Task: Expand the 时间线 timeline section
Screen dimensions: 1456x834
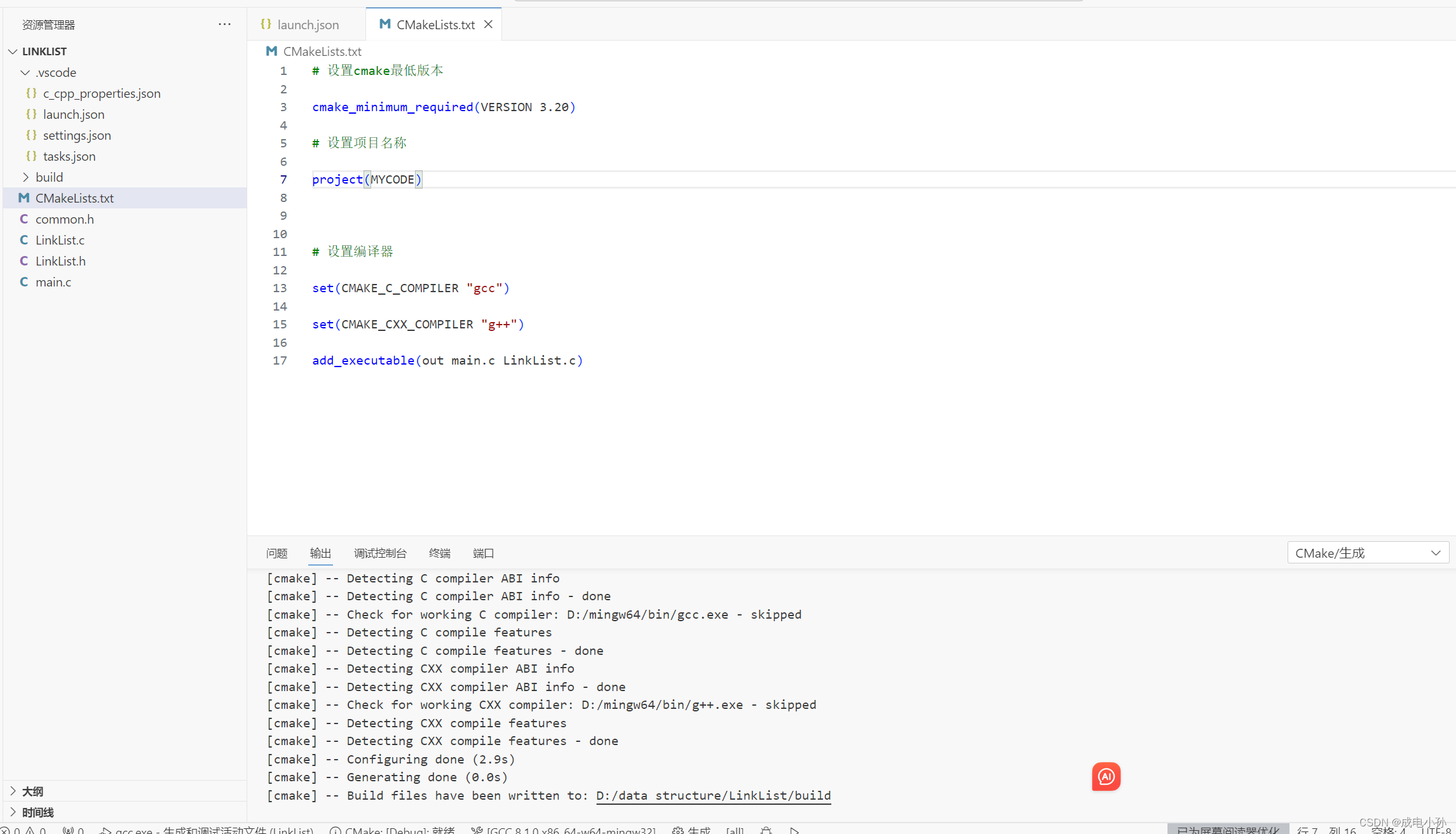Action: click(x=37, y=812)
